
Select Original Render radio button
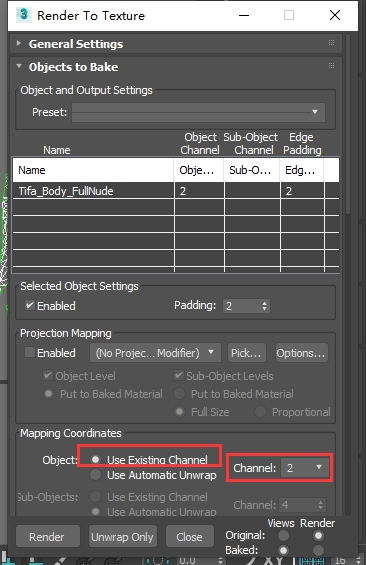tap(318, 536)
